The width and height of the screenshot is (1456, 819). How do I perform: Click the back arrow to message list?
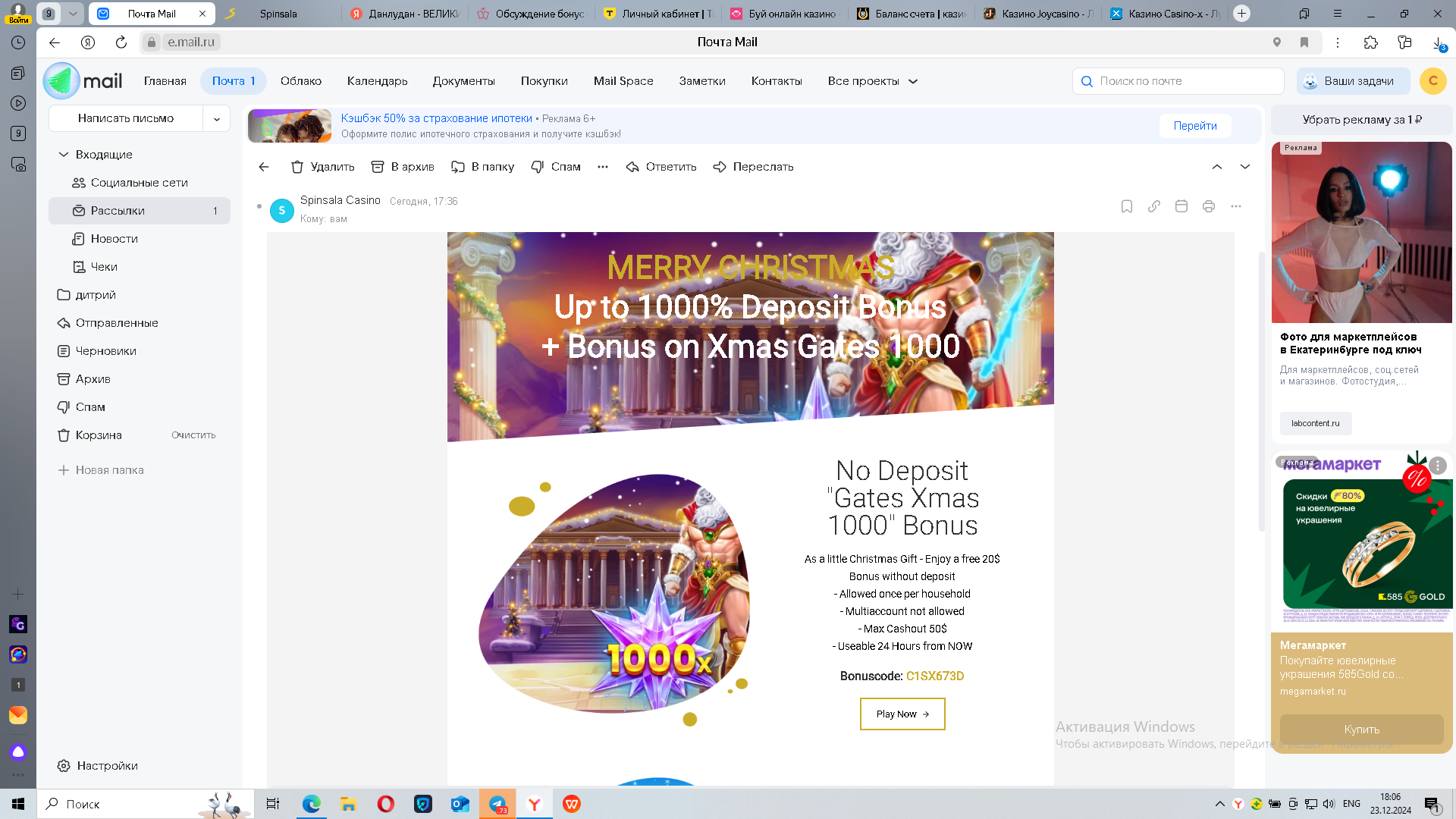pyautogui.click(x=264, y=167)
